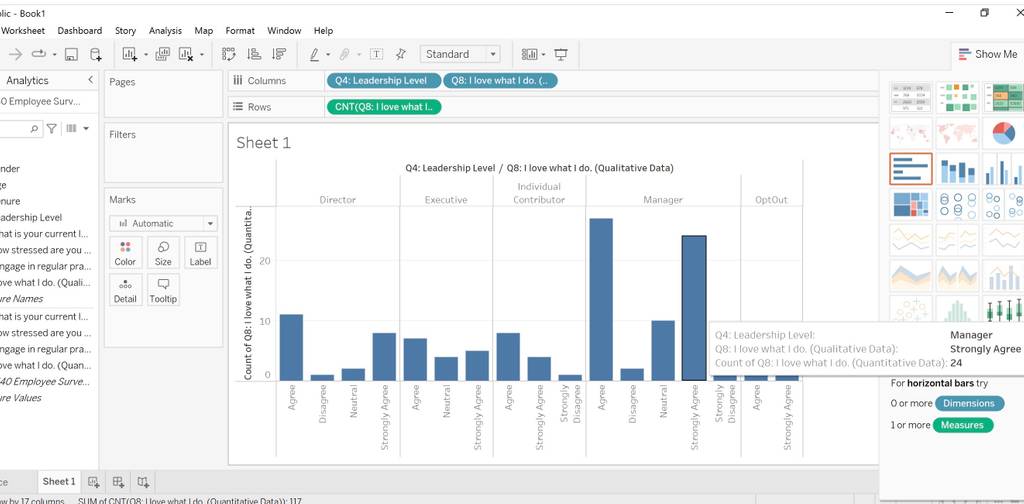The image size is (1024, 504).
Task: Click the filter icon in data pane
Action: [x=52, y=129]
